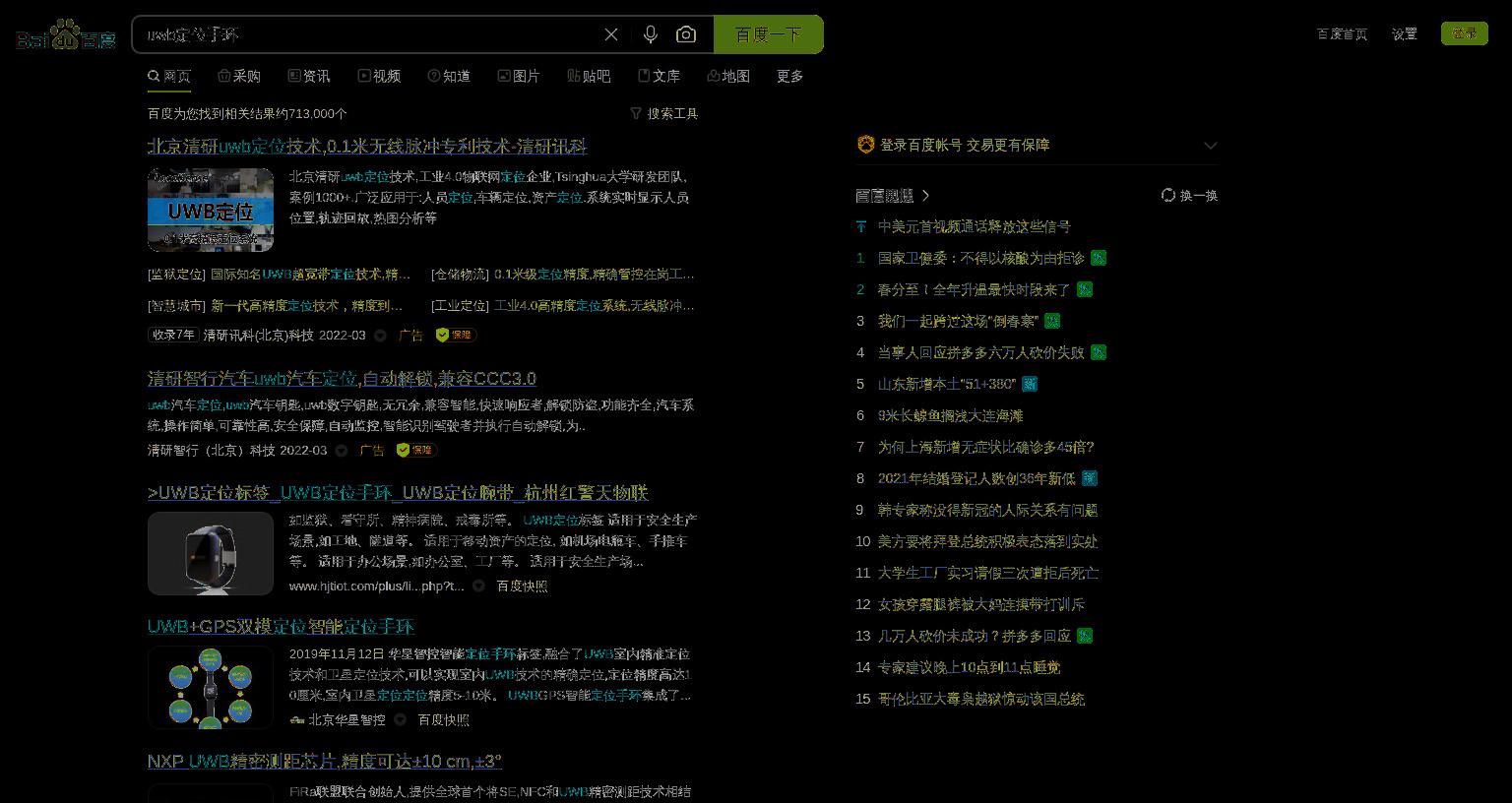Open hot search 中美元首视频通话释放这些信号
The image size is (1512, 803).
974,226
